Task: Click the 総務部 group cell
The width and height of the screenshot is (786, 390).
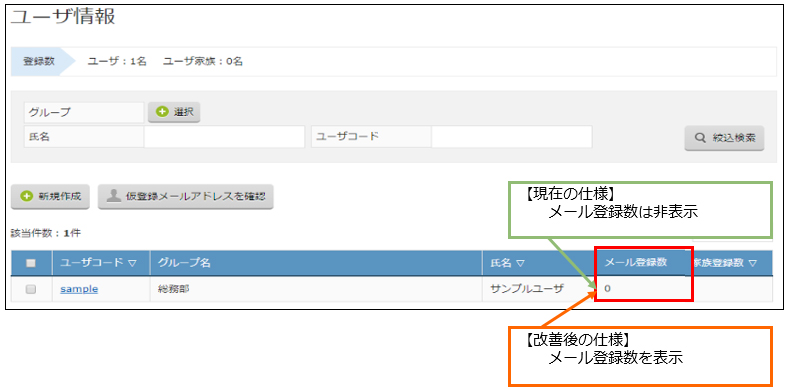Action: click(316, 289)
